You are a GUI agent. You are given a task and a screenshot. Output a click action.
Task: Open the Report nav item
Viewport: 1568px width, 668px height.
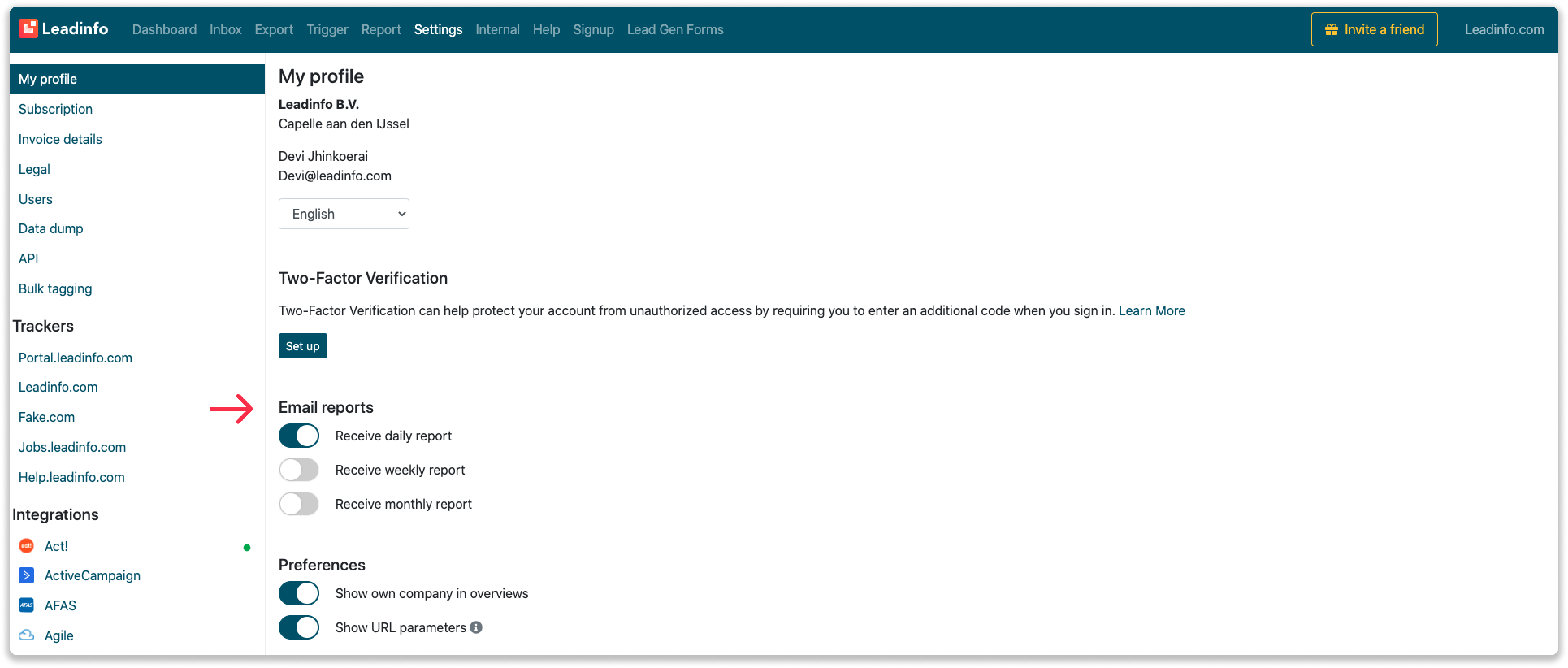pyautogui.click(x=381, y=29)
